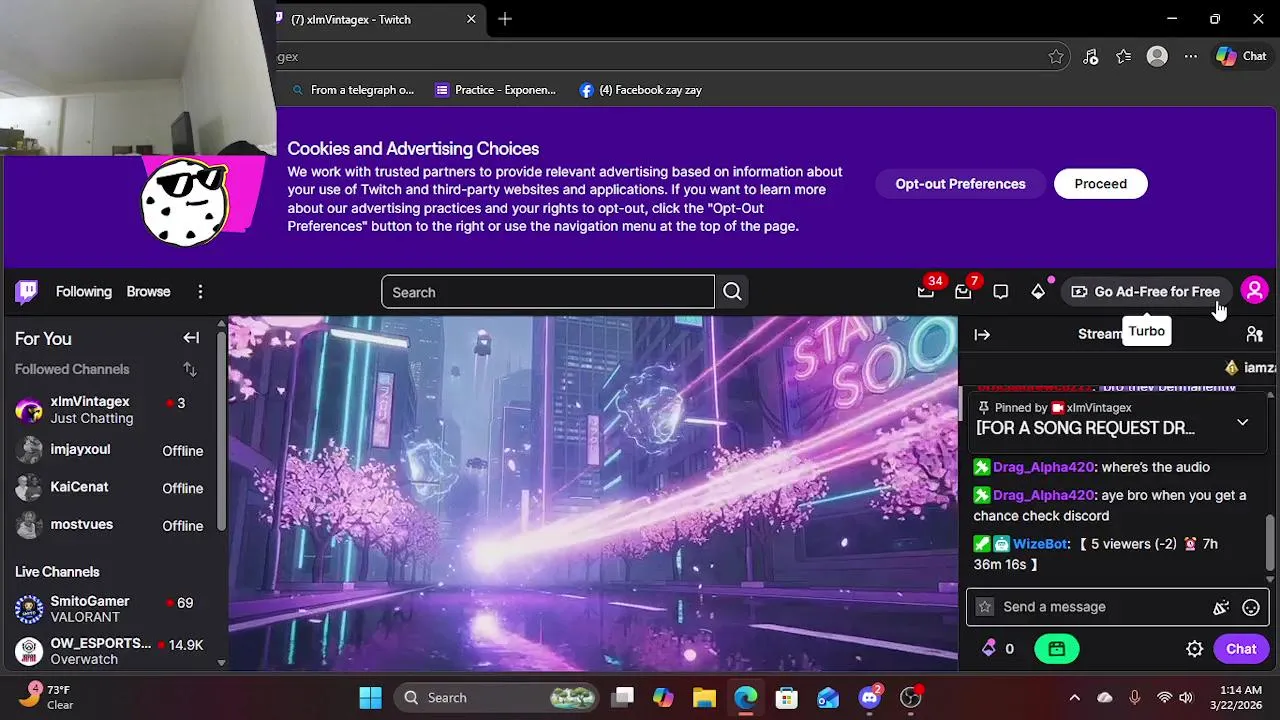Viewport: 1280px width, 720px height.
Task: Collapse the stream chat panel
Action: 982,335
